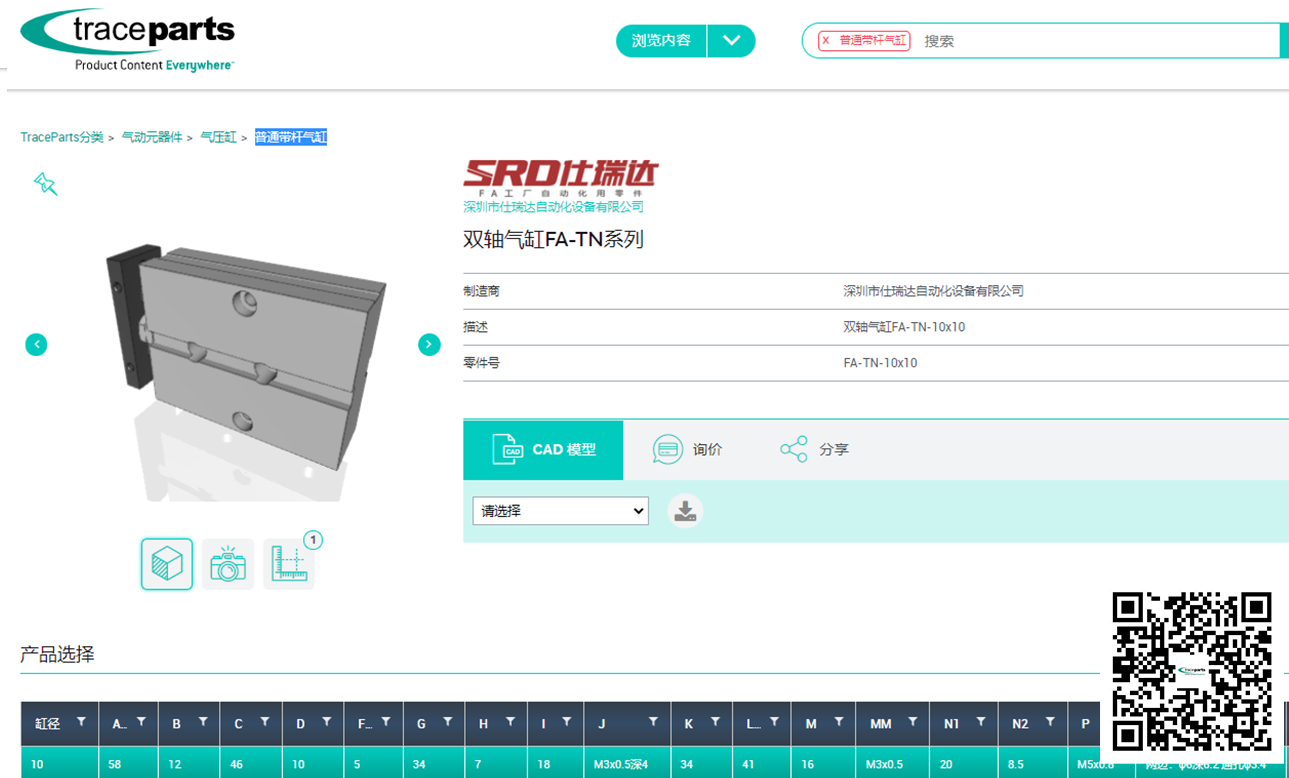This screenshot has width=1289, height=778.
Task: Filter the N1 column
Action: (x=981, y=722)
